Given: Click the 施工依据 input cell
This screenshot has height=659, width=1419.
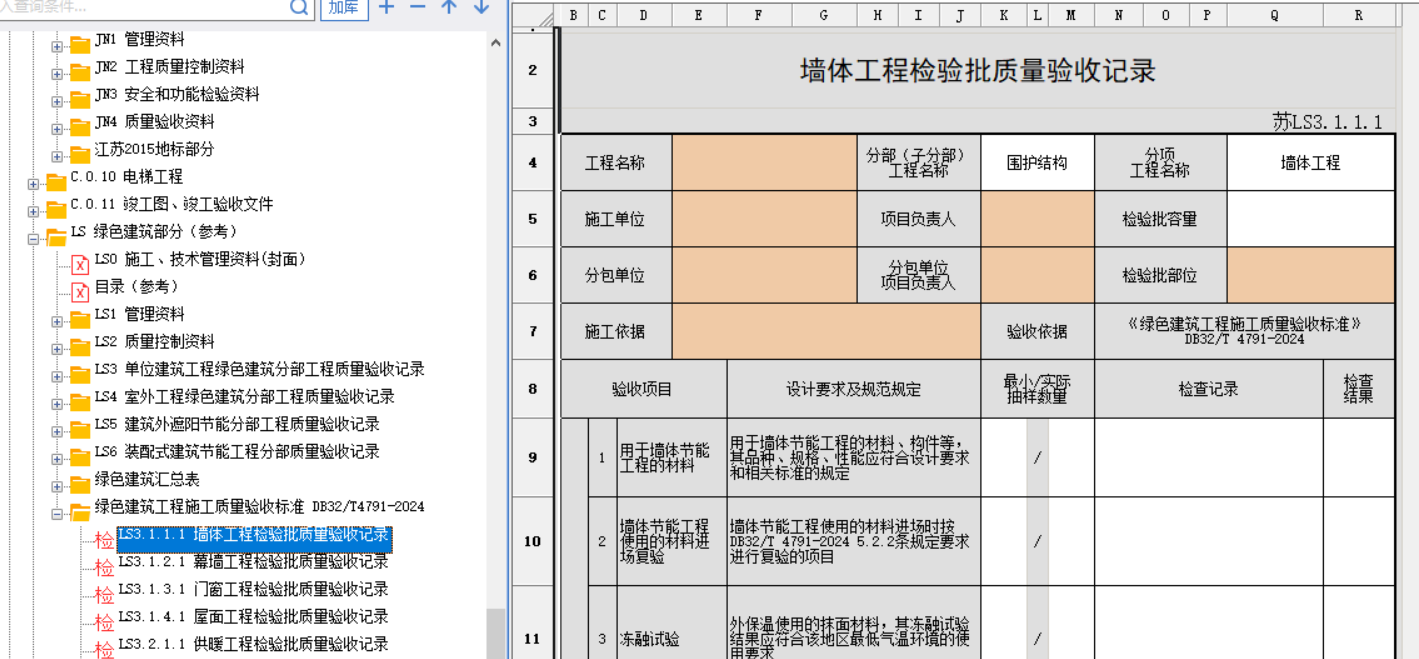Looking at the screenshot, I should pos(826,331).
